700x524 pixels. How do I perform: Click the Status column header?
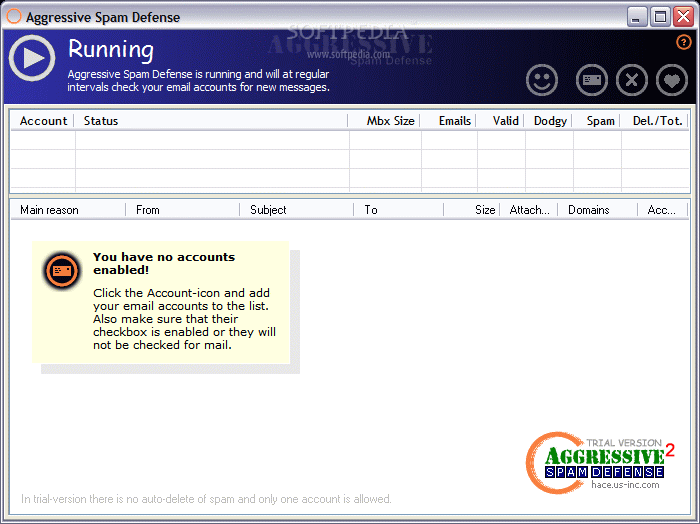point(211,121)
